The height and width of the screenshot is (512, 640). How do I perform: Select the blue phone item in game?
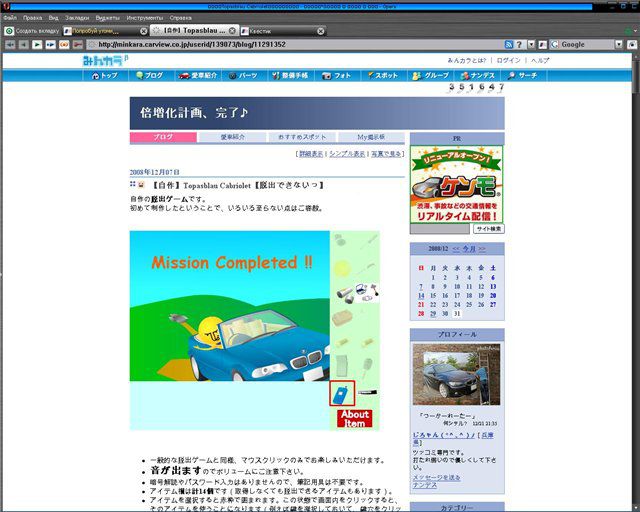point(342,394)
